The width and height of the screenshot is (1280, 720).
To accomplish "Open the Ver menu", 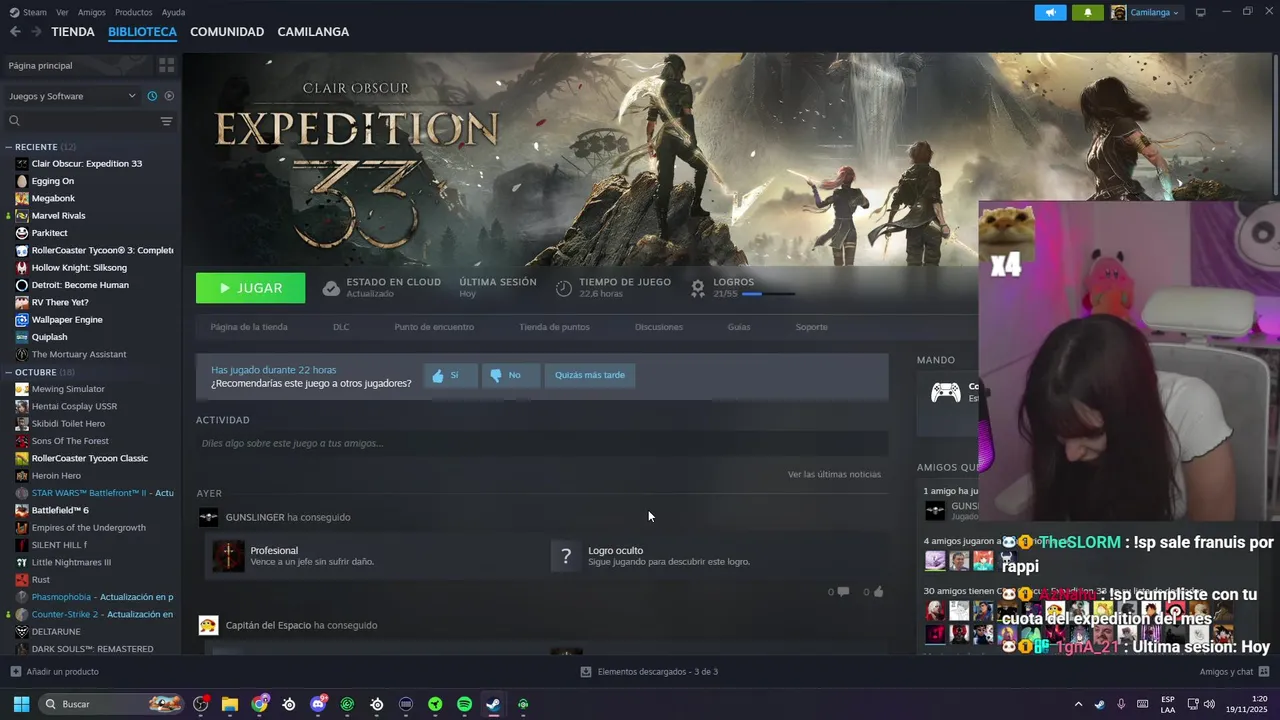I will pyautogui.click(x=62, y=12).
